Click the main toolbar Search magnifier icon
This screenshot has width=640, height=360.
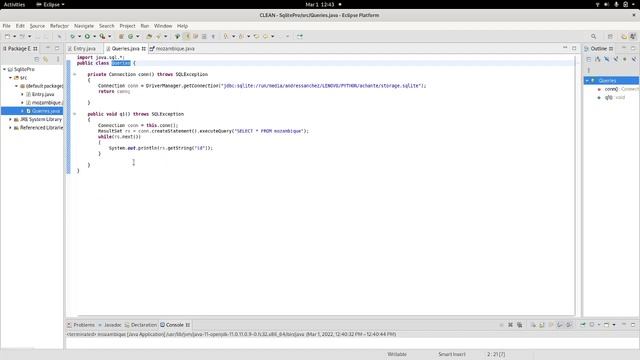click(x=593, y=36)
